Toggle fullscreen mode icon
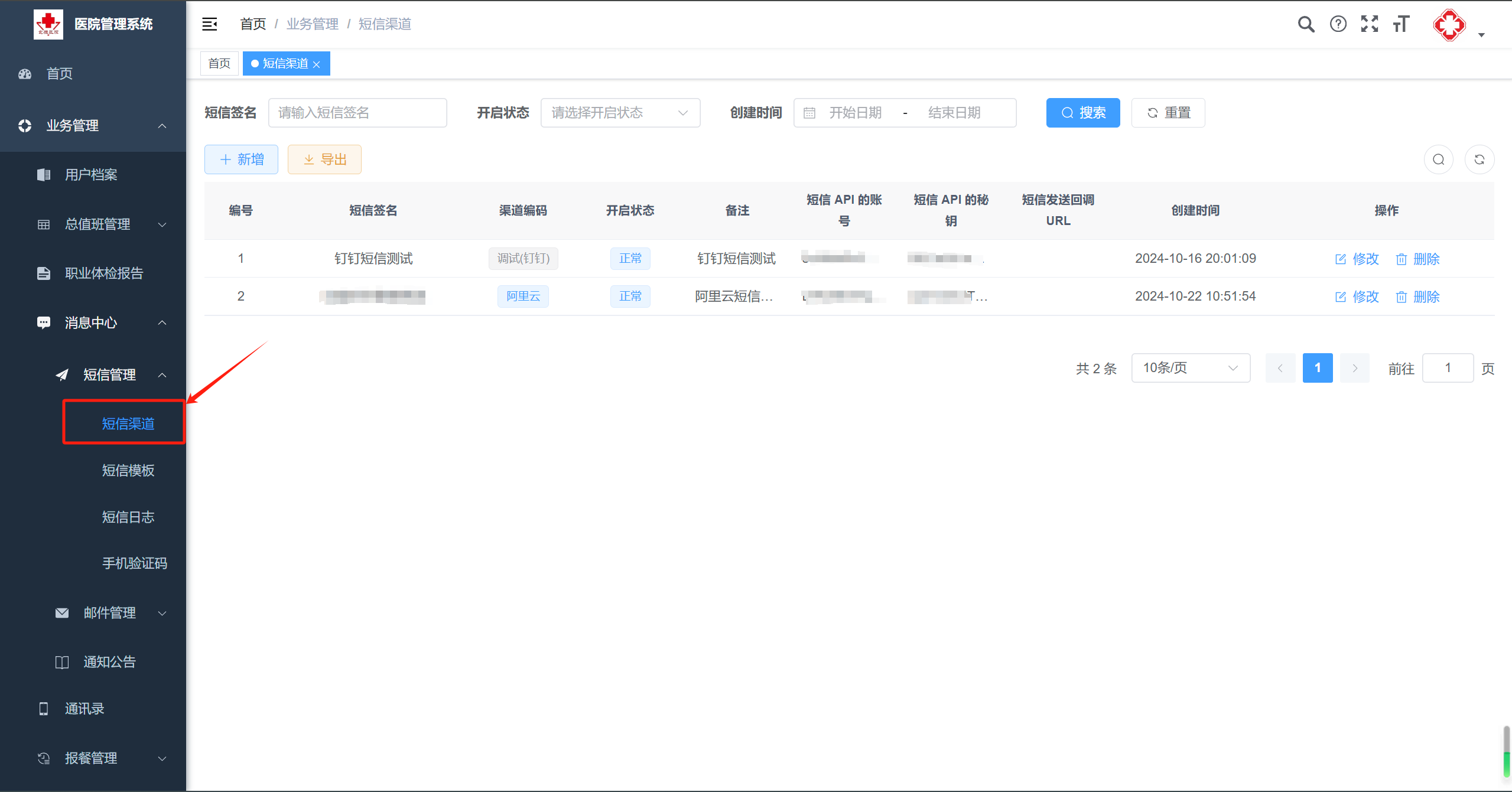 (x=1369, y=24)
